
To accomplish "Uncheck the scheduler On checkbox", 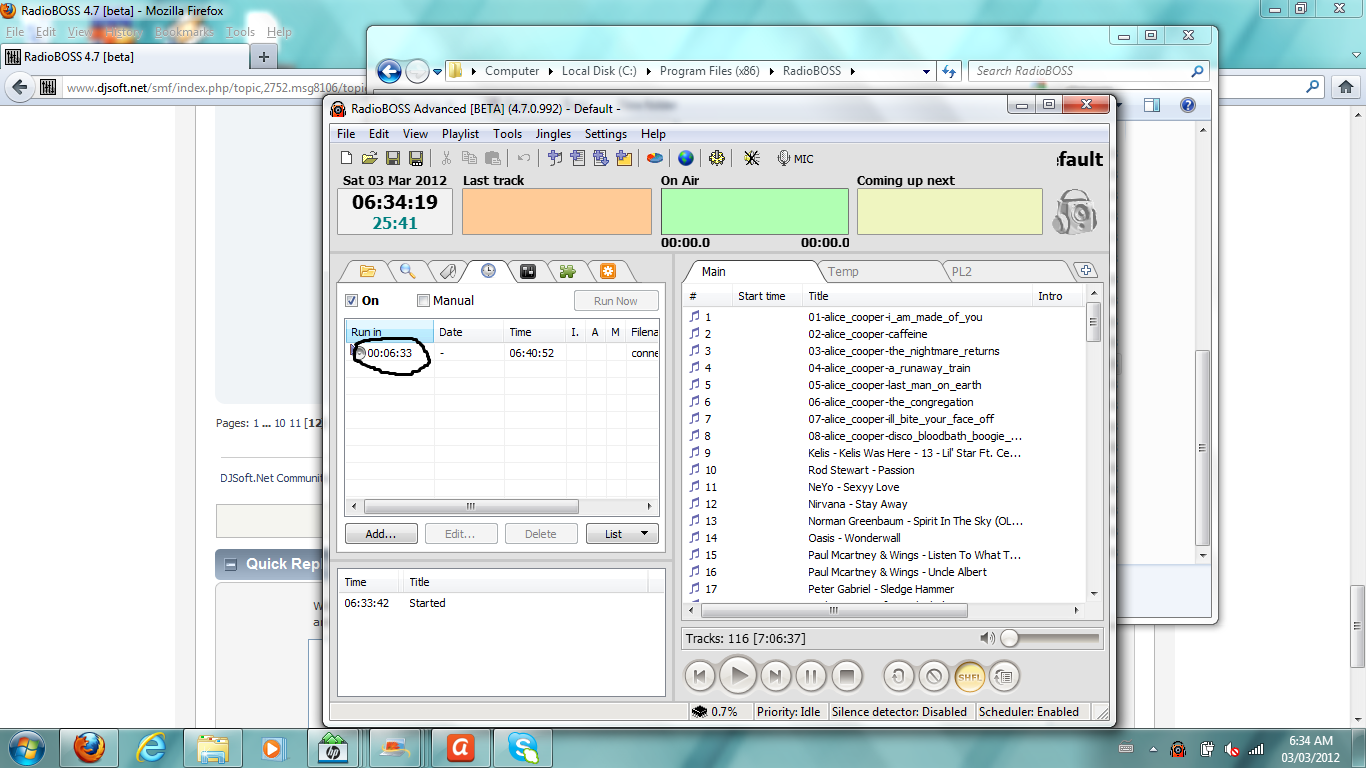I will click(351, 300).
